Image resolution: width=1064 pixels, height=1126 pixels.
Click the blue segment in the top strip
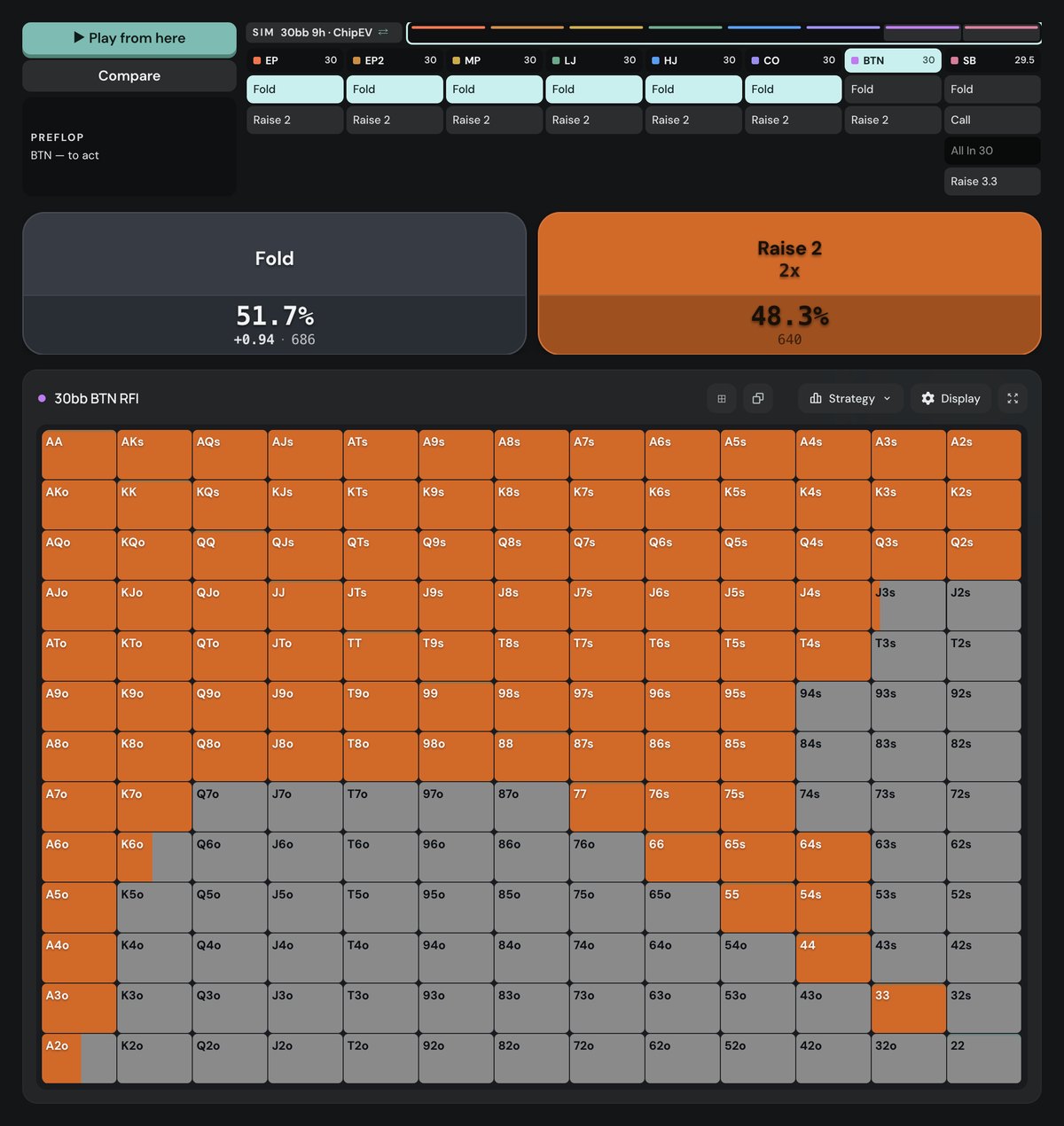(763, 27)
